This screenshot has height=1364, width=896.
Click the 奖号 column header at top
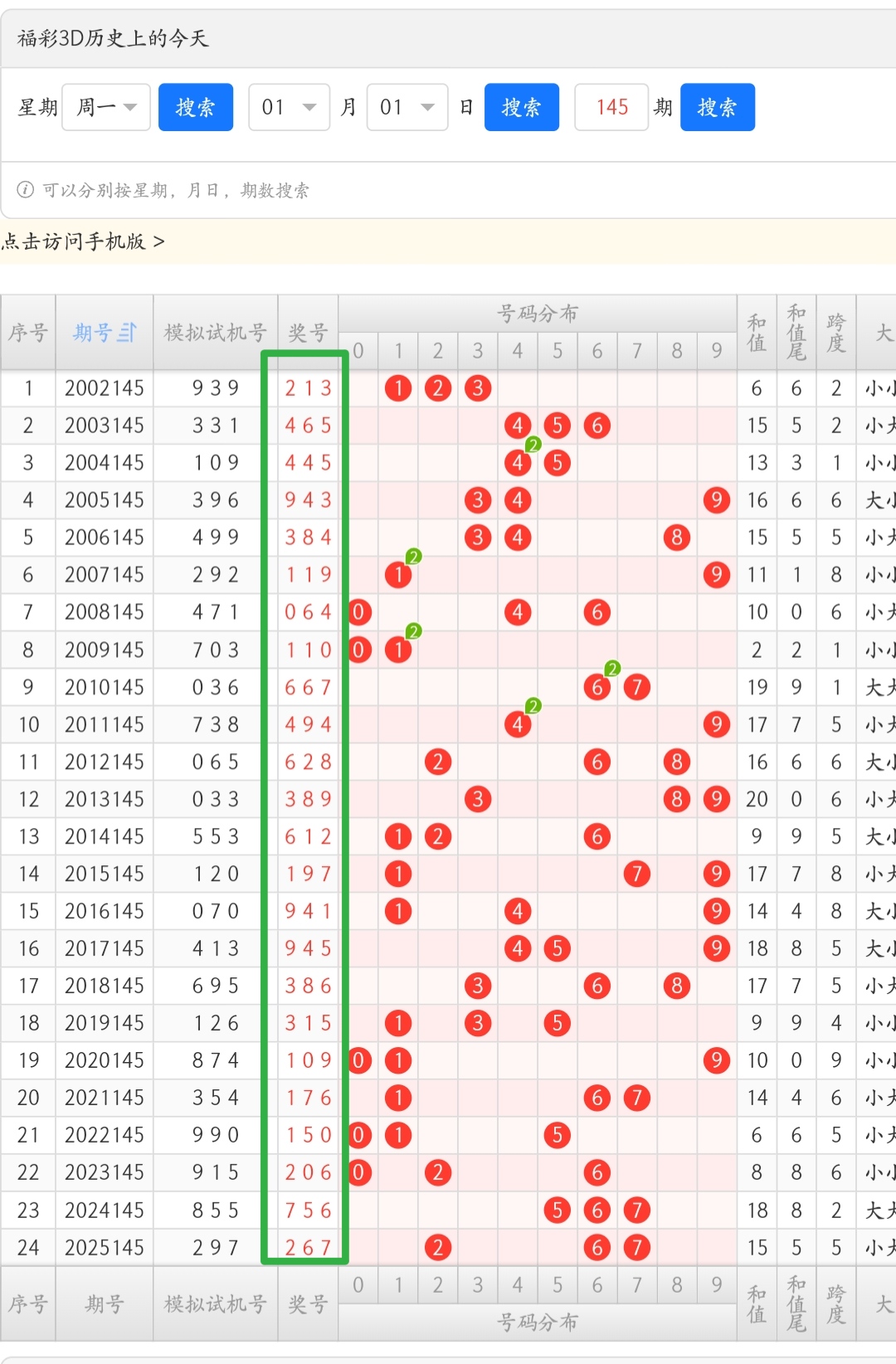[x=308, y=333]
